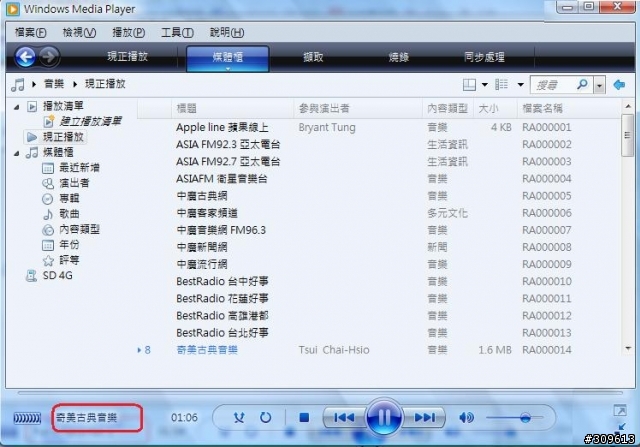
Task: Open the 媒體櫃 tab
Action: coord(228,58)
